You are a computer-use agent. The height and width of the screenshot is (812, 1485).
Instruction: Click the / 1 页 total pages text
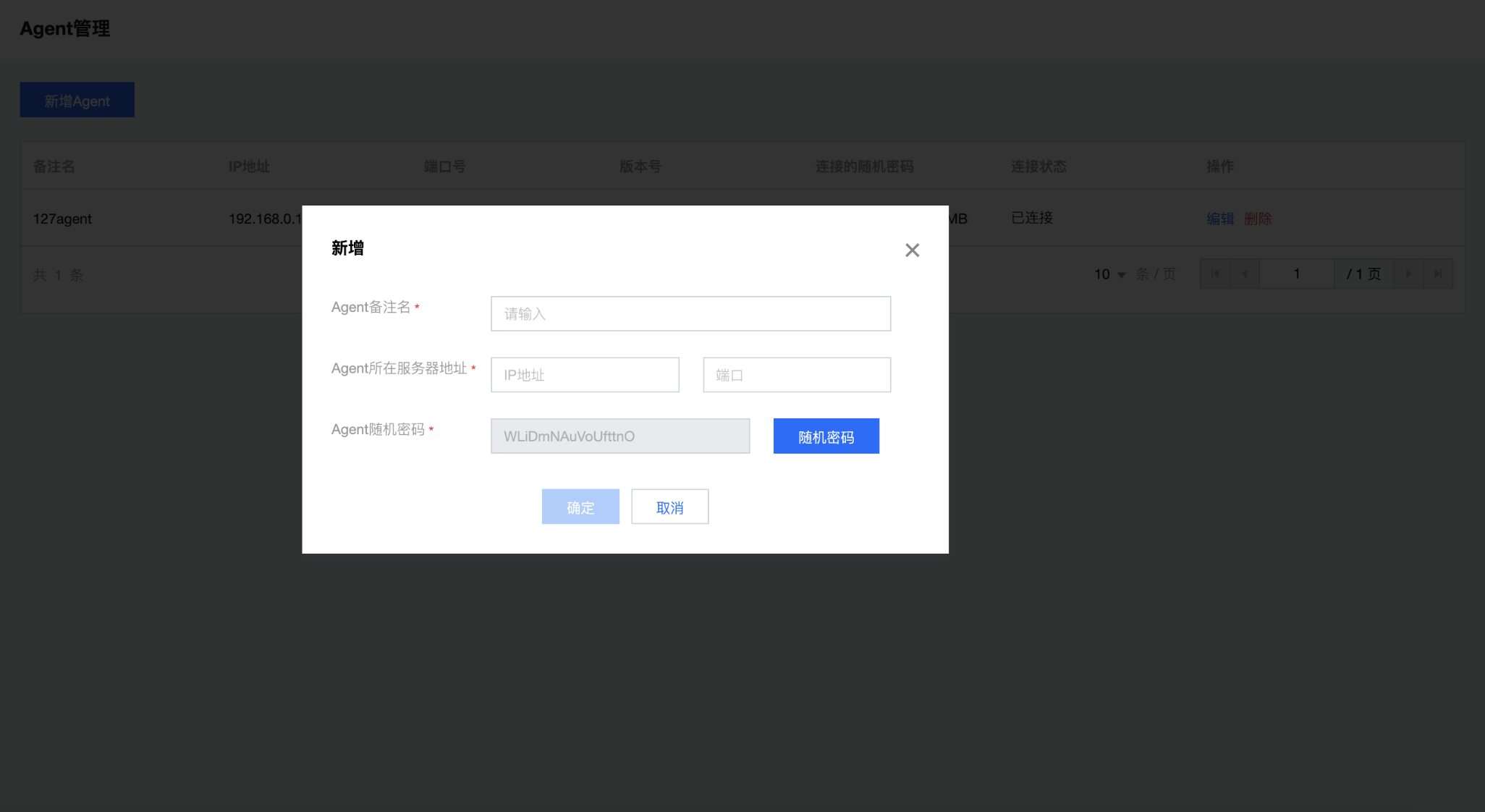[x=1363, y=274]
